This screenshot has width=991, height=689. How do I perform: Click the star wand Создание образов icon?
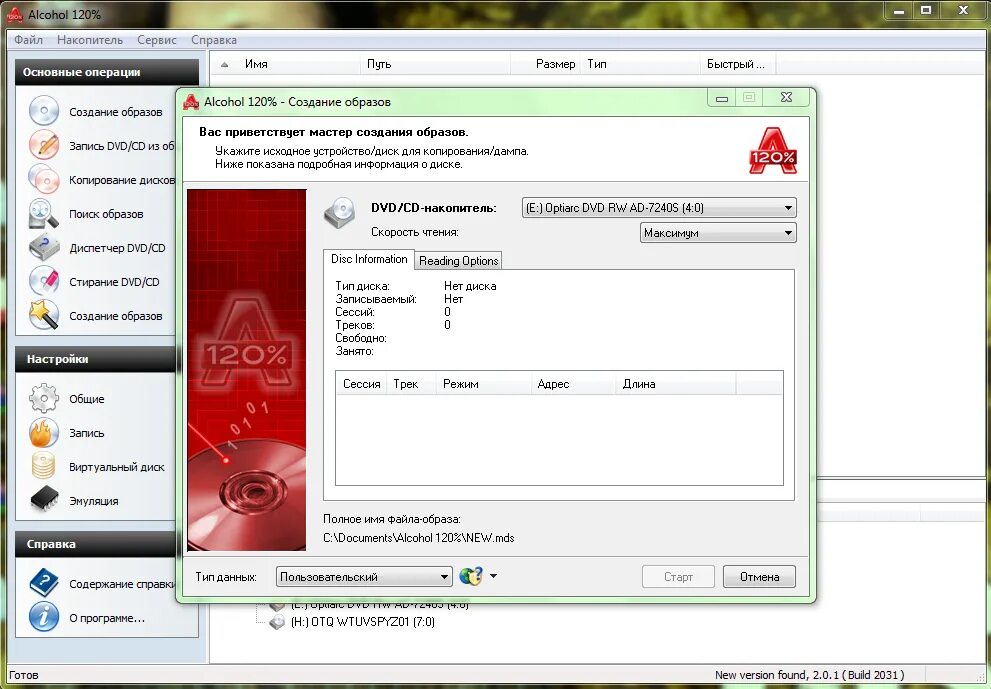[x=44, y=315]
